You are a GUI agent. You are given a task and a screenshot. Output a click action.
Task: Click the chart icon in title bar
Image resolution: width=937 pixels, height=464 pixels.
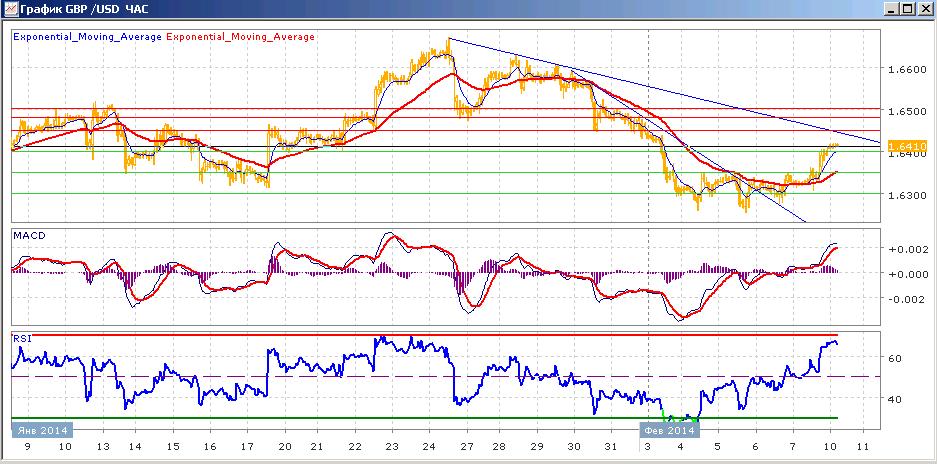coord(11,10)
